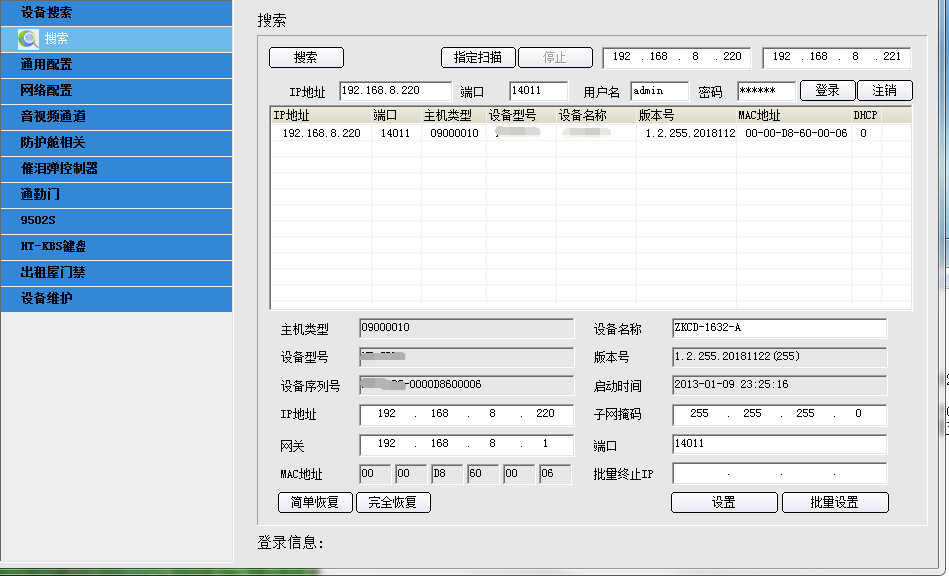
Task: Click the 简单恢复 button
Action: (x=315, y=502)
